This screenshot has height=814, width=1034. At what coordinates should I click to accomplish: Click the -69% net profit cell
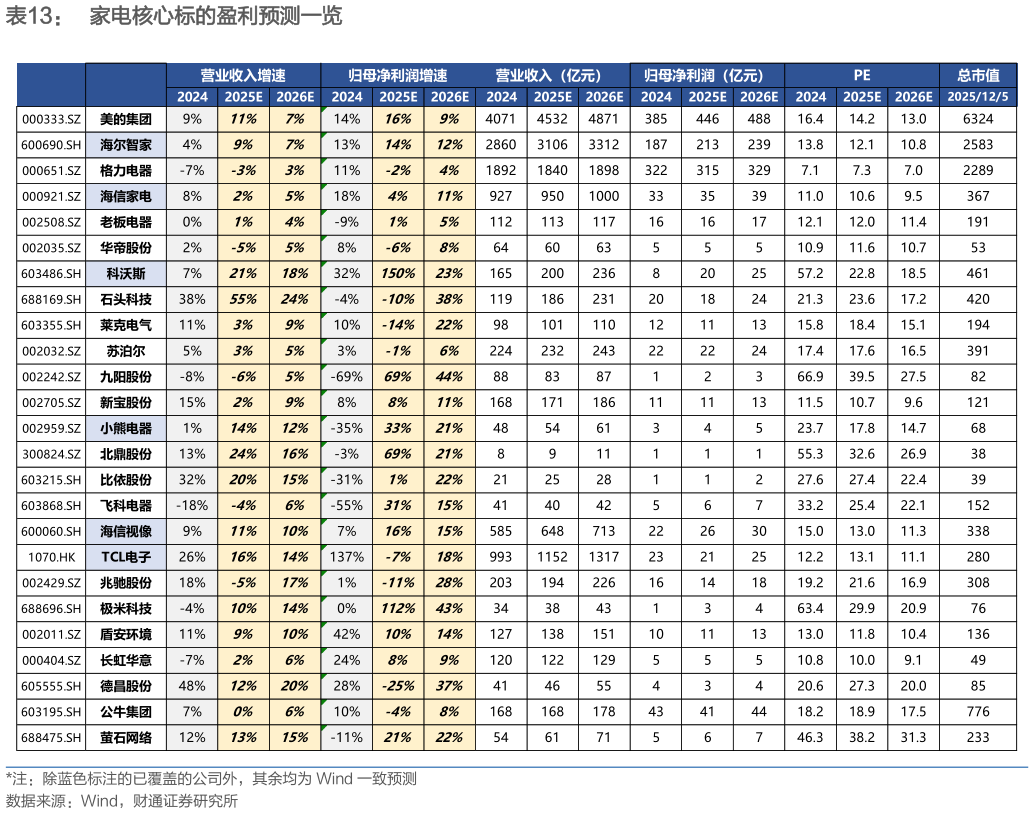pyautogui.click(x=346, y=376)
